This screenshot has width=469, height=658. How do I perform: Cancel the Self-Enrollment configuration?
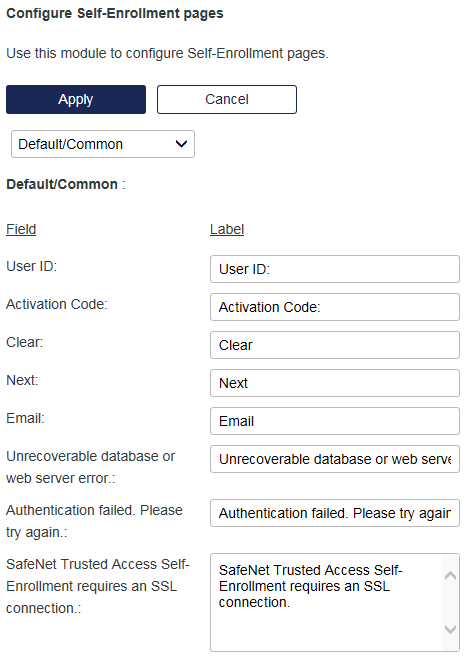coord(227,99)
